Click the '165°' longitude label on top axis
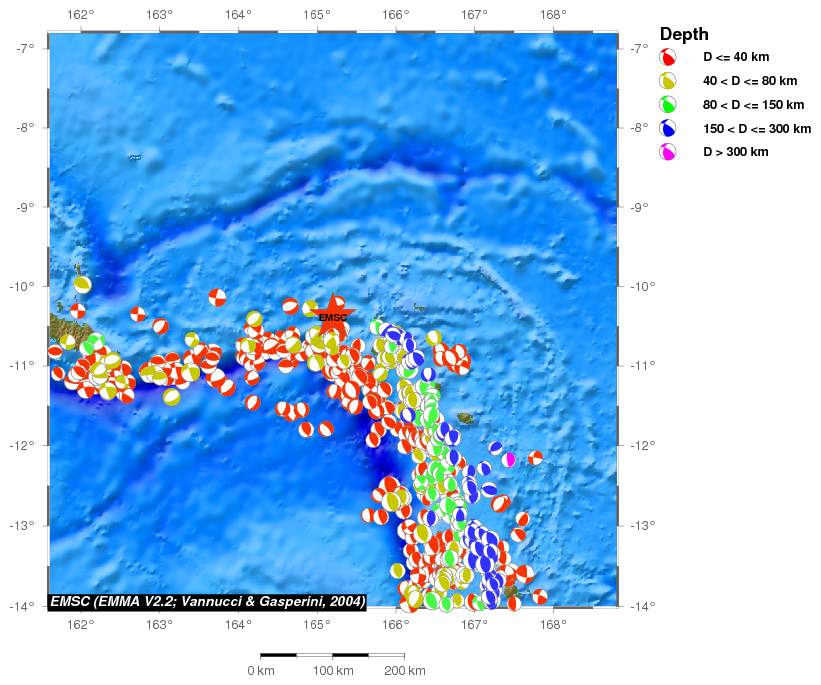The width and height of the screenshot is (821, 685). tap(317, 15)
